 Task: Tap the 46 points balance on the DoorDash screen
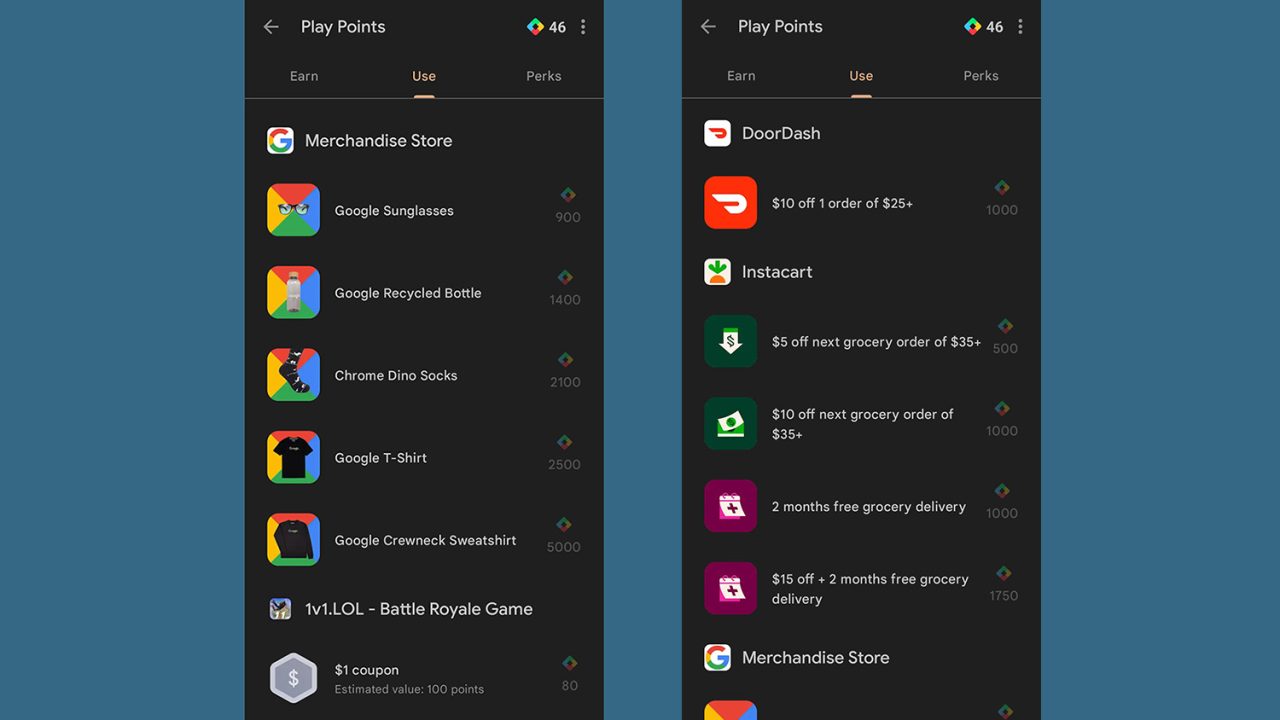pyautogui.click(x=995, y=27)
